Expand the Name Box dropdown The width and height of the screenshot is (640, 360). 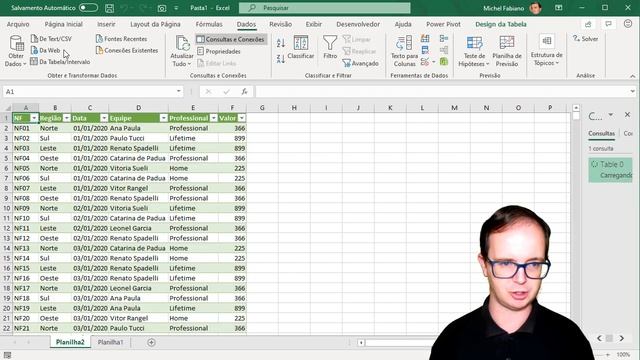178,91
